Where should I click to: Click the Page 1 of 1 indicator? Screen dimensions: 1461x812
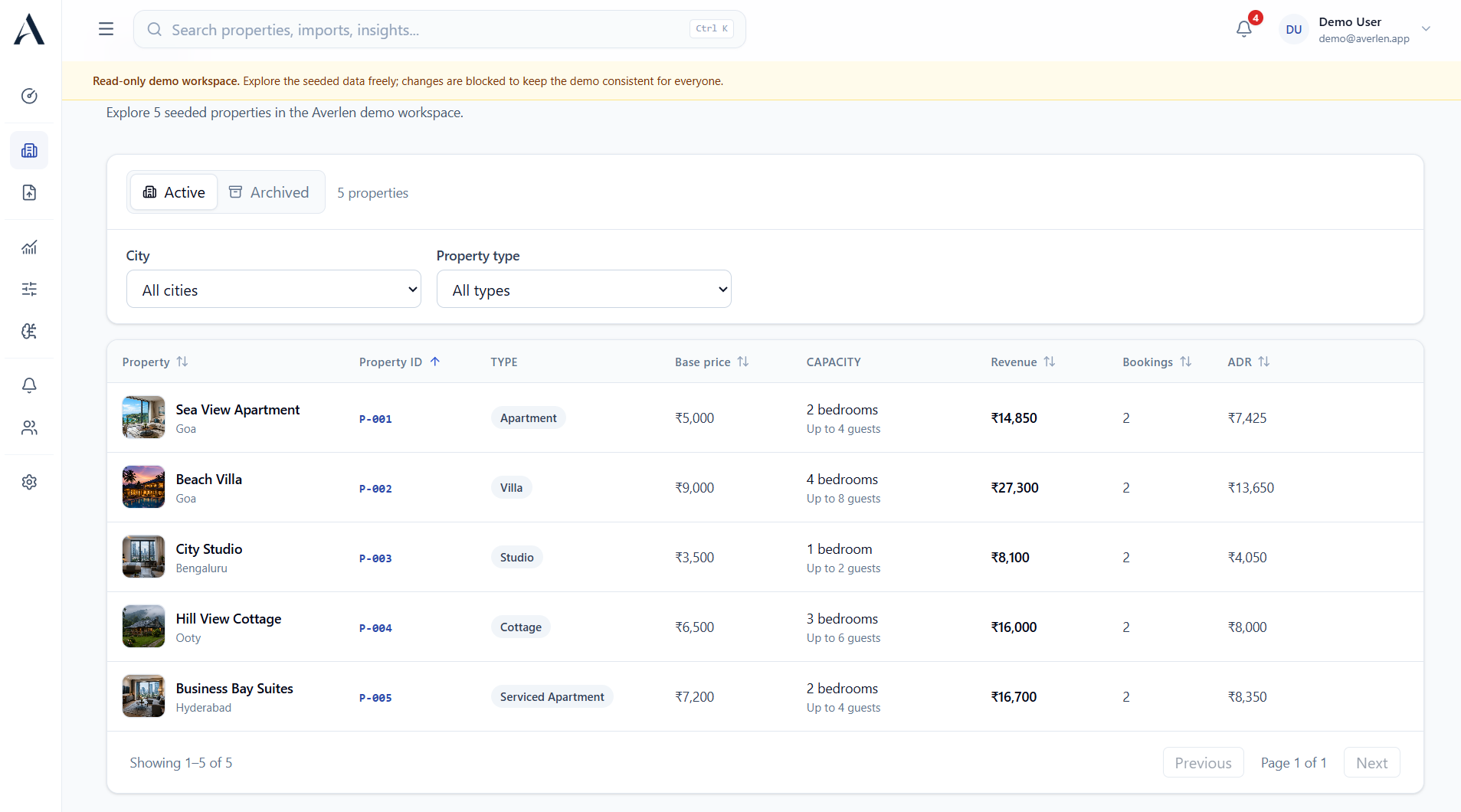1293,762
